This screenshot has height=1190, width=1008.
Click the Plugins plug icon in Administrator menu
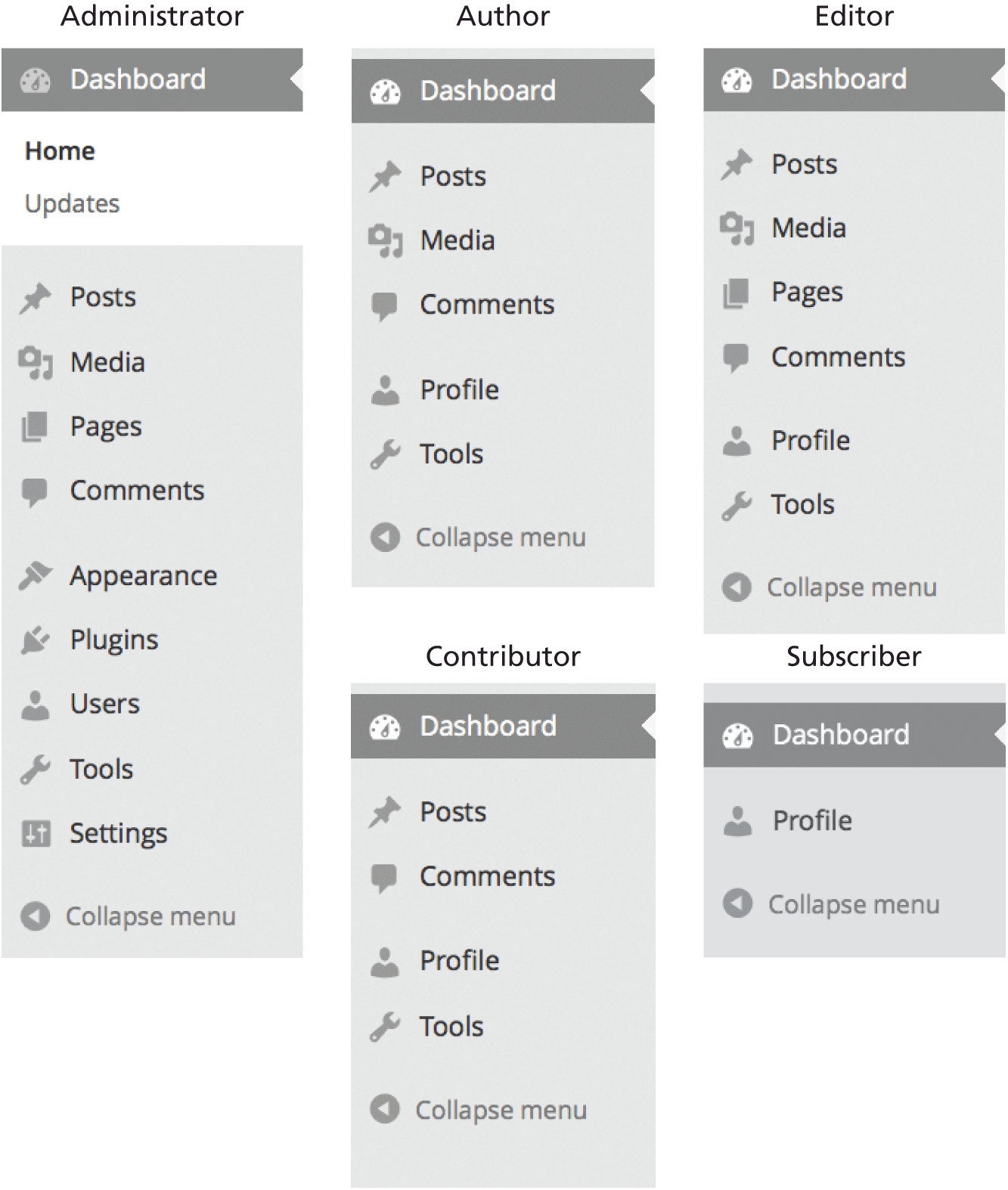[35, 640]
